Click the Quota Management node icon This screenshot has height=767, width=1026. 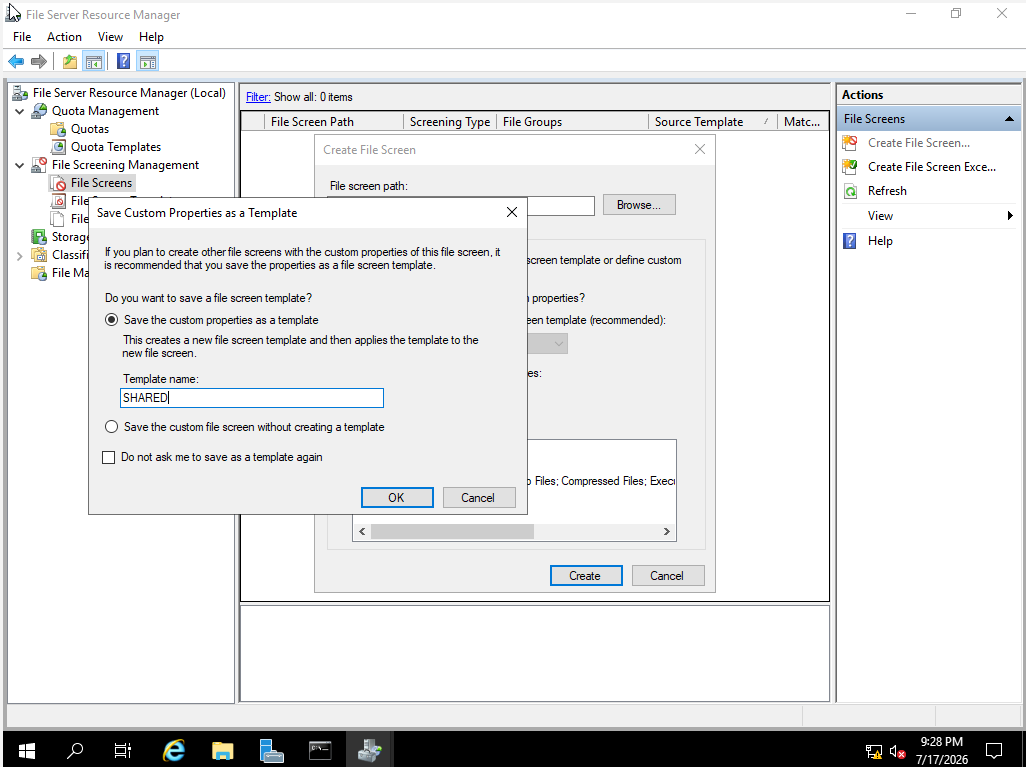pos(39,111)
